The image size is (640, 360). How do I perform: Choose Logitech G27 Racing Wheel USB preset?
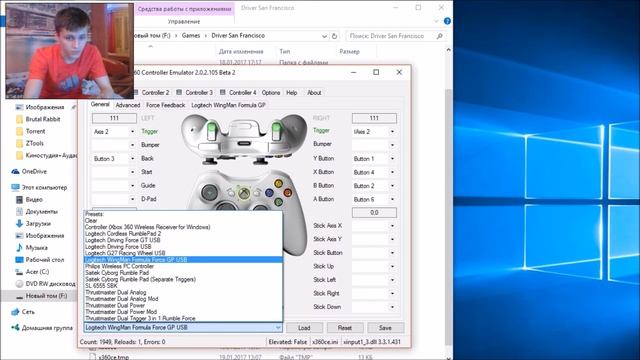183,253
